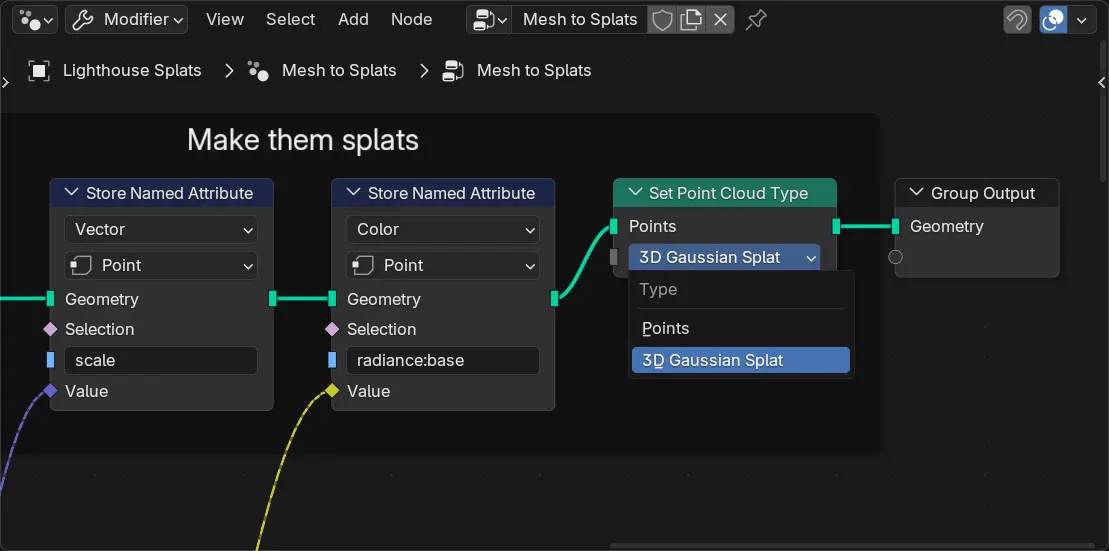Collapse the radiance:base Store Named Attribute node
This screenshot has width=1109, height=551.
[x=354, y=193]
